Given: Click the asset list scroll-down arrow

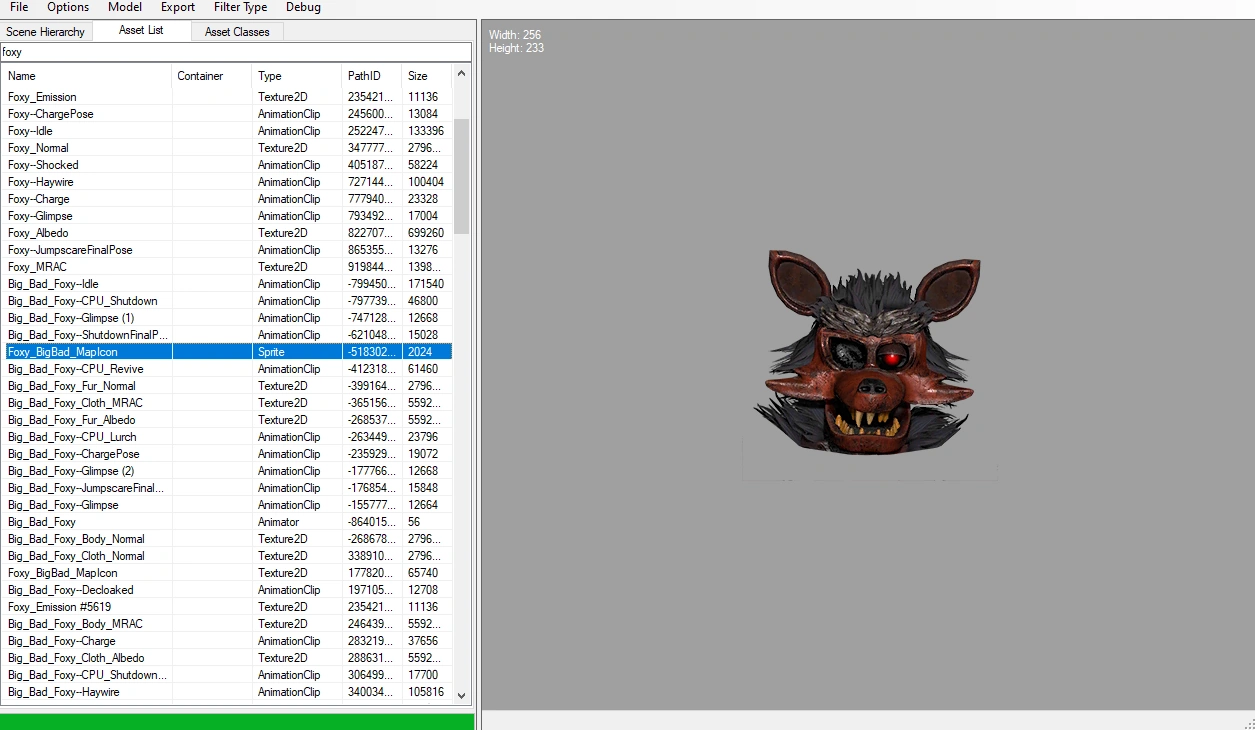Looking at the screenshot, I should (x=460, y=694).
